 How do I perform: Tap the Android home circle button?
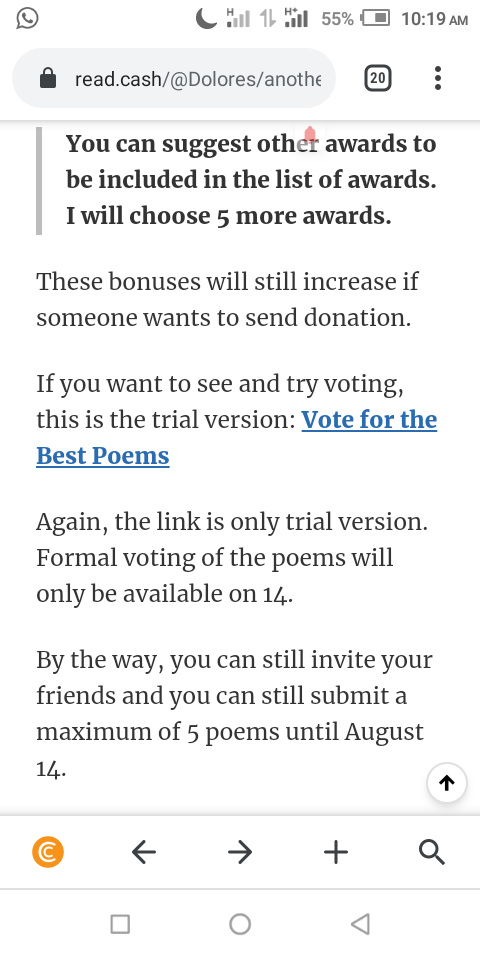(x=240, y=924)
